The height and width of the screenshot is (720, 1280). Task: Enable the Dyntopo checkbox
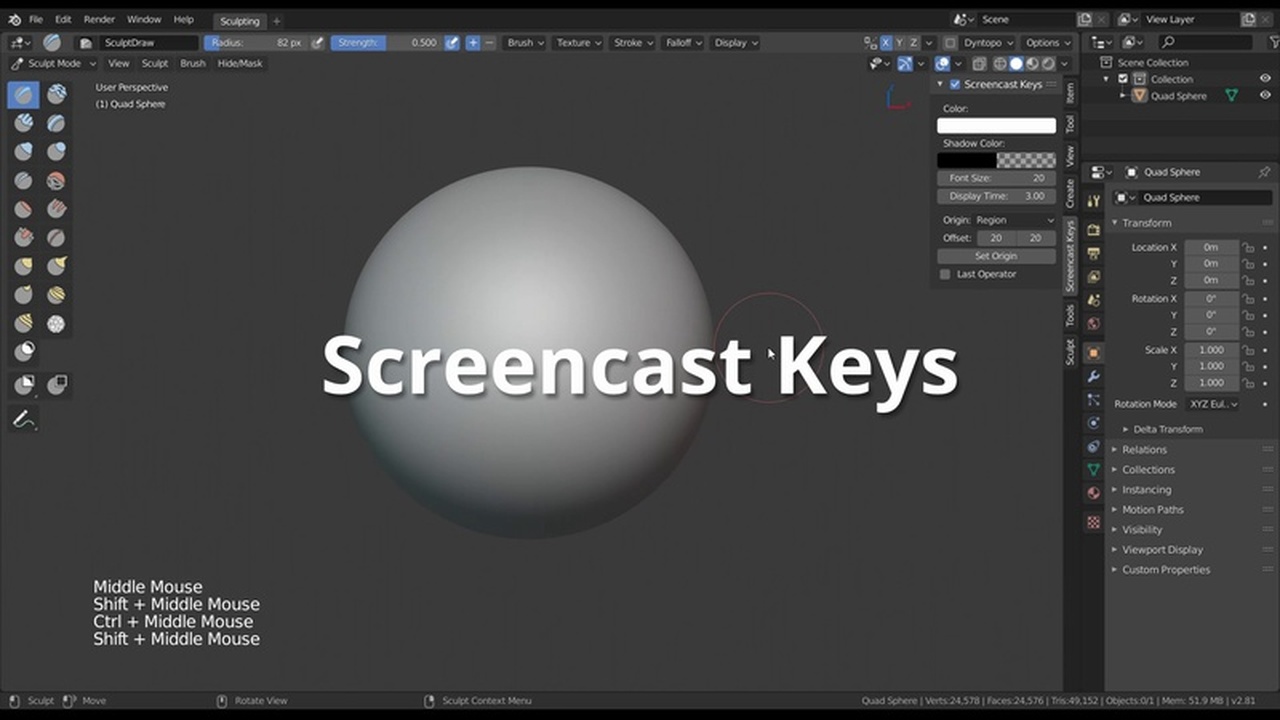tap(950, 43)
